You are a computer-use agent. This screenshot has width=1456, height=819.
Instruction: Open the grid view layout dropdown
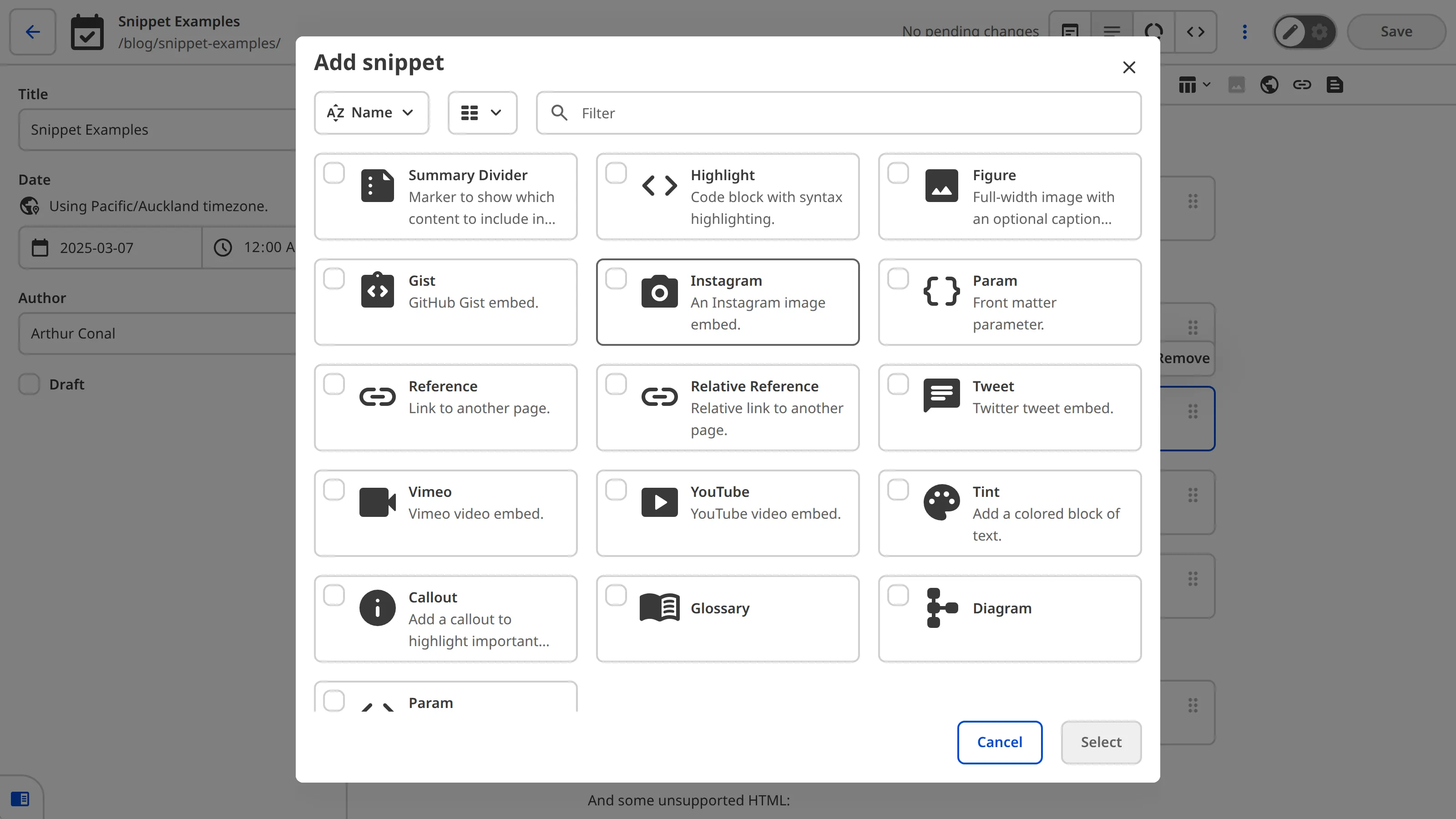click(482, 112)
